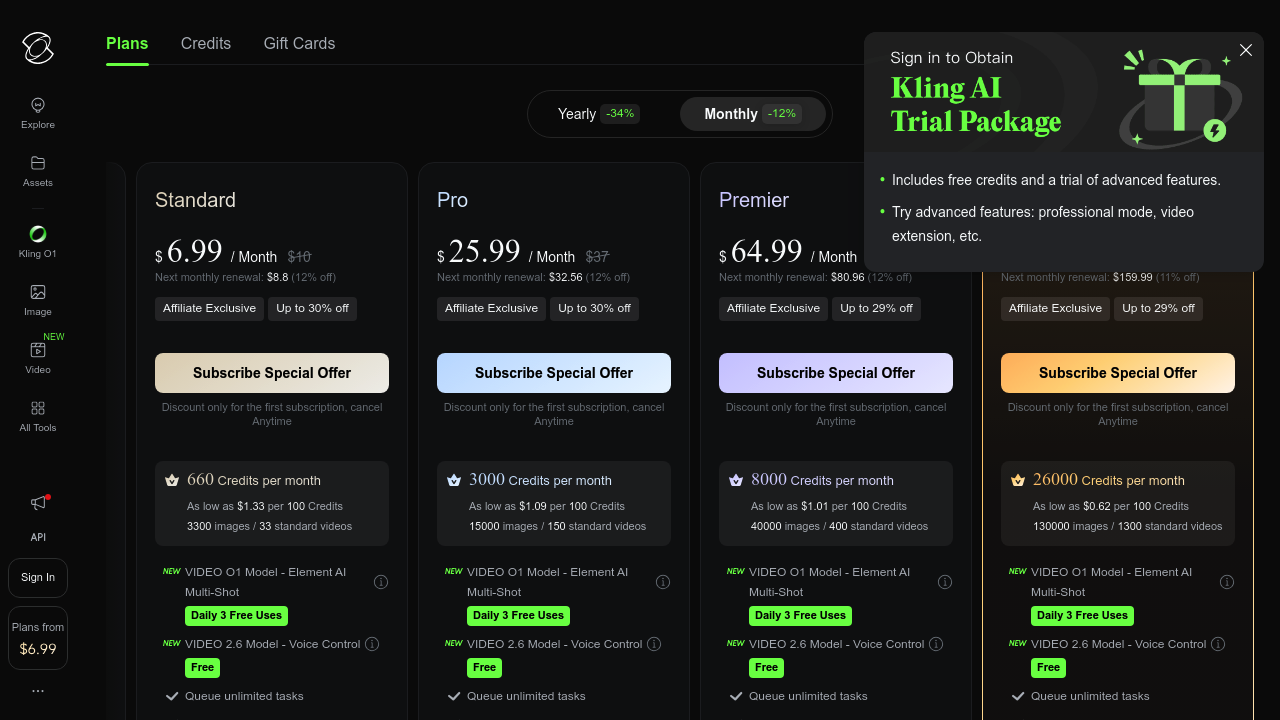The width and height of the screenshot is (1280, 720).
Task: Click the Kling AI logo icon
Action: [x=38, y=47]
